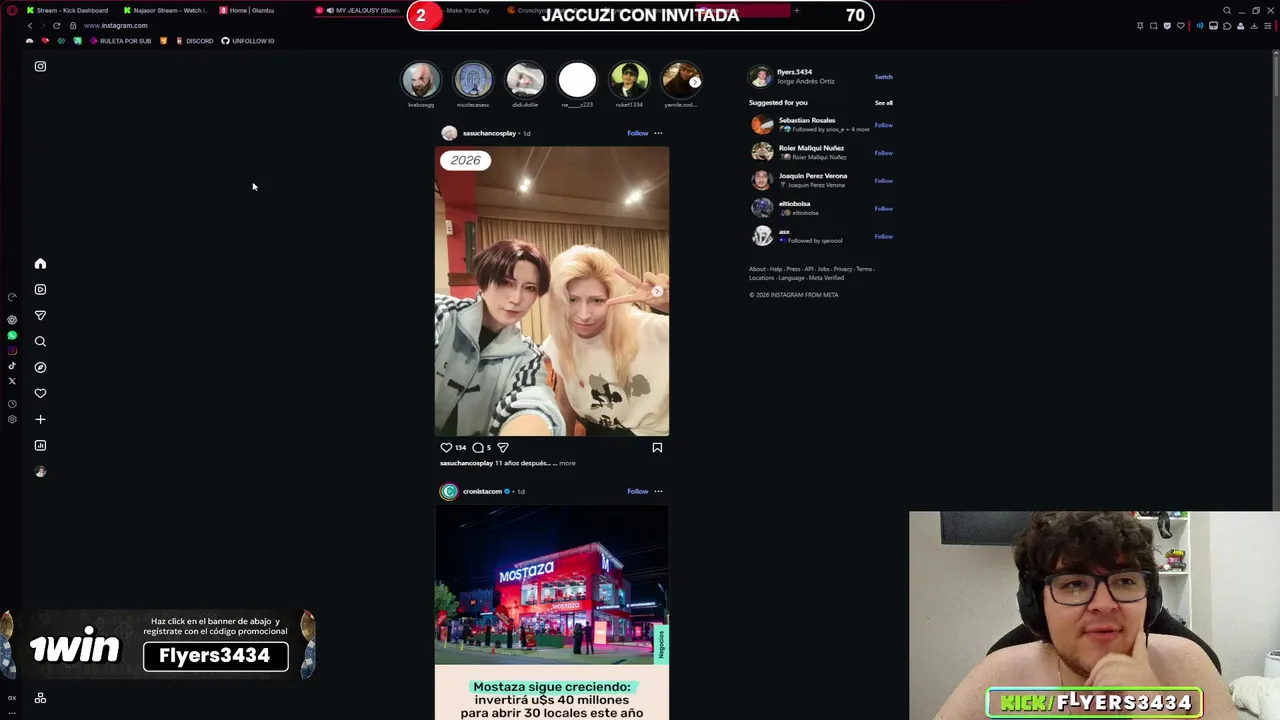Open the Instagram logo in the sidebar
The width and height of the screenshot is (1280, 720).
point(40,66)
